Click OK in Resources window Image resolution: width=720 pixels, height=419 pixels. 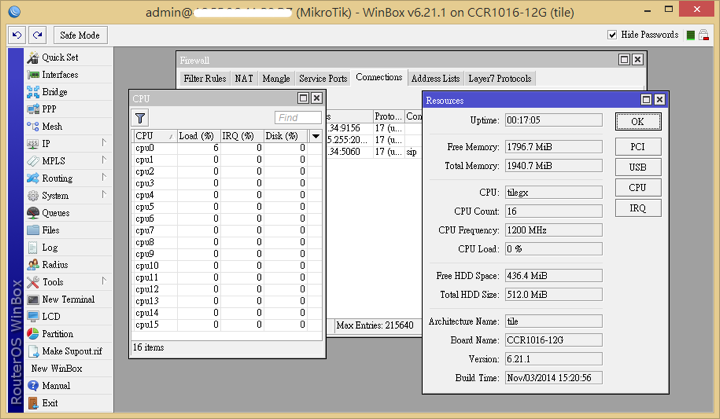[638, 122]
